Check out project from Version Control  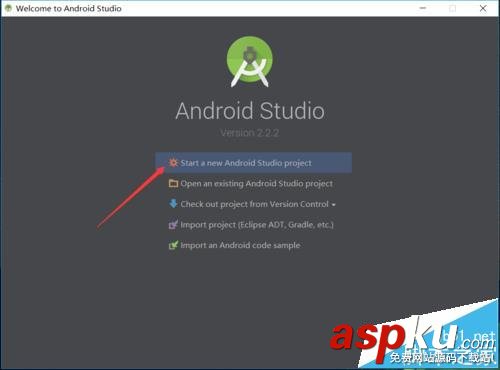(255, 204)
